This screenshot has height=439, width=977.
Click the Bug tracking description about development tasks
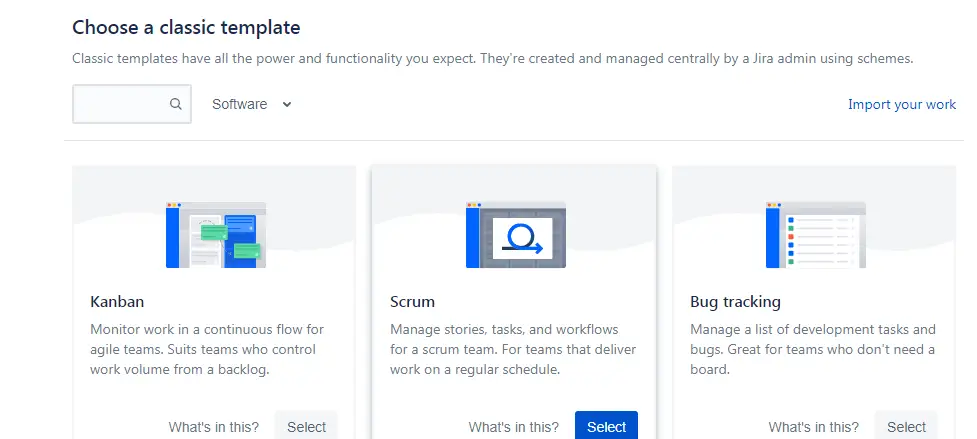point(813,349)
